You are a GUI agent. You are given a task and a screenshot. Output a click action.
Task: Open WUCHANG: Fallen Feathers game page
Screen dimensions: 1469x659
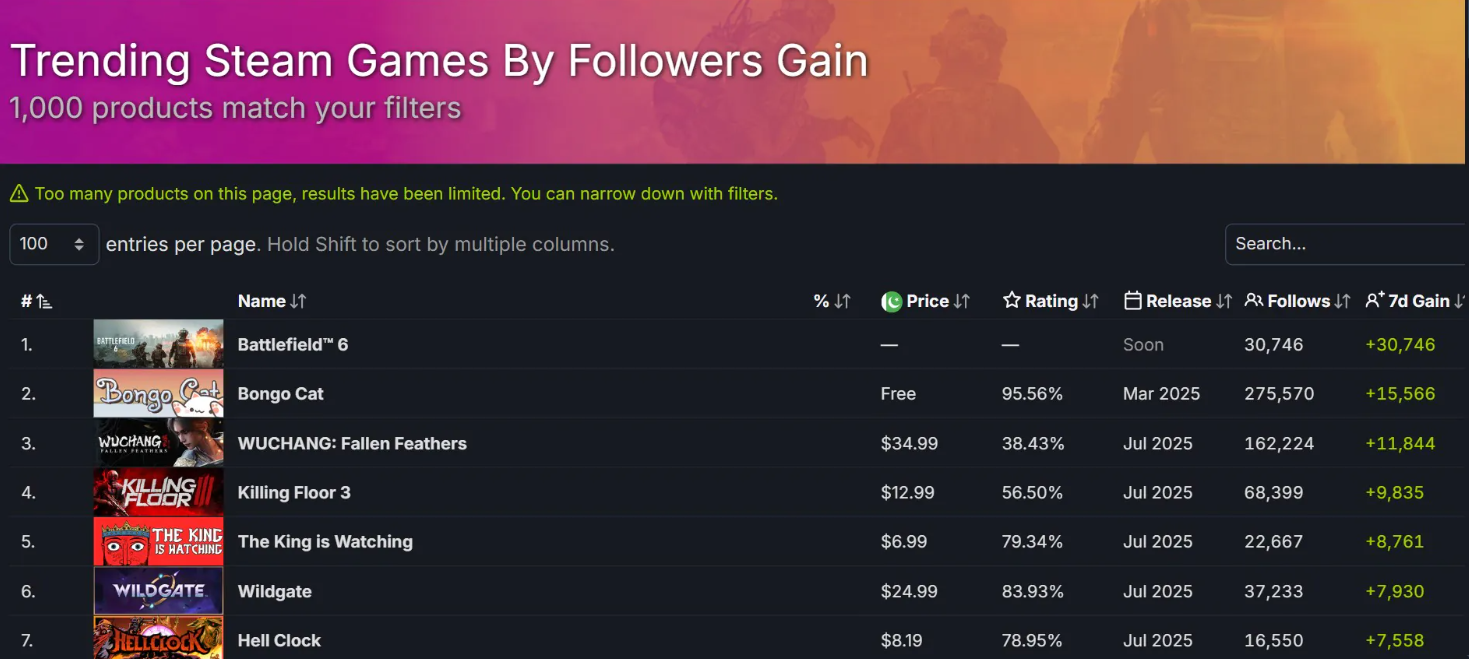point(352,444)
